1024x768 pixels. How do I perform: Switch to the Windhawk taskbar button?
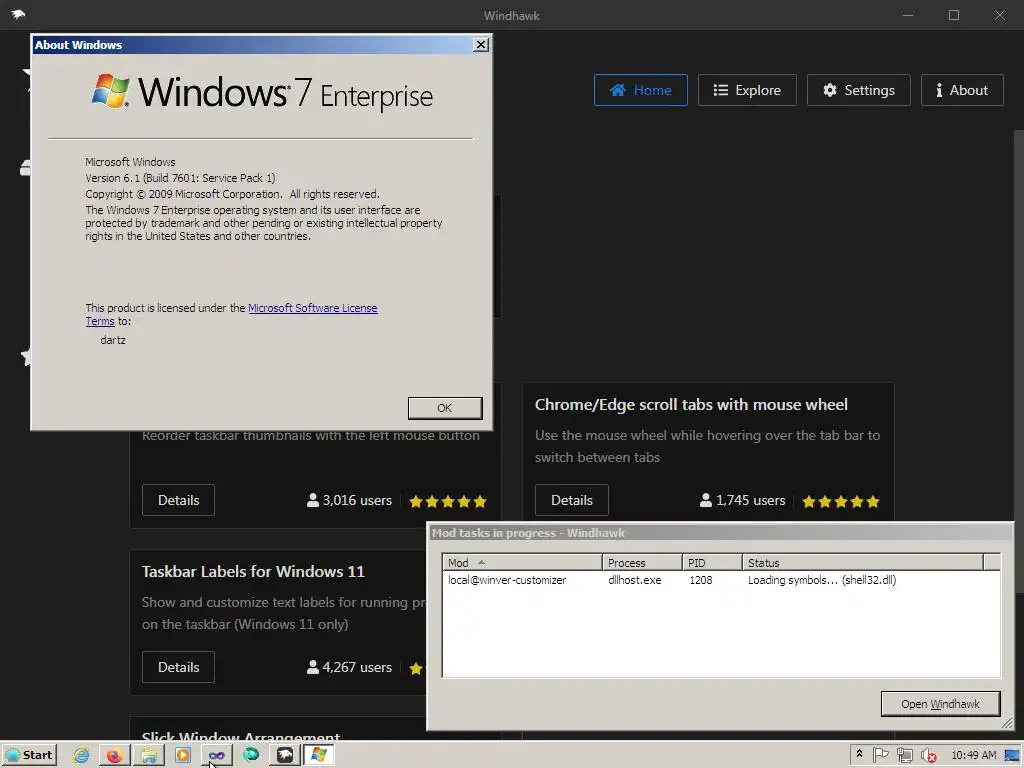(285, 755)
